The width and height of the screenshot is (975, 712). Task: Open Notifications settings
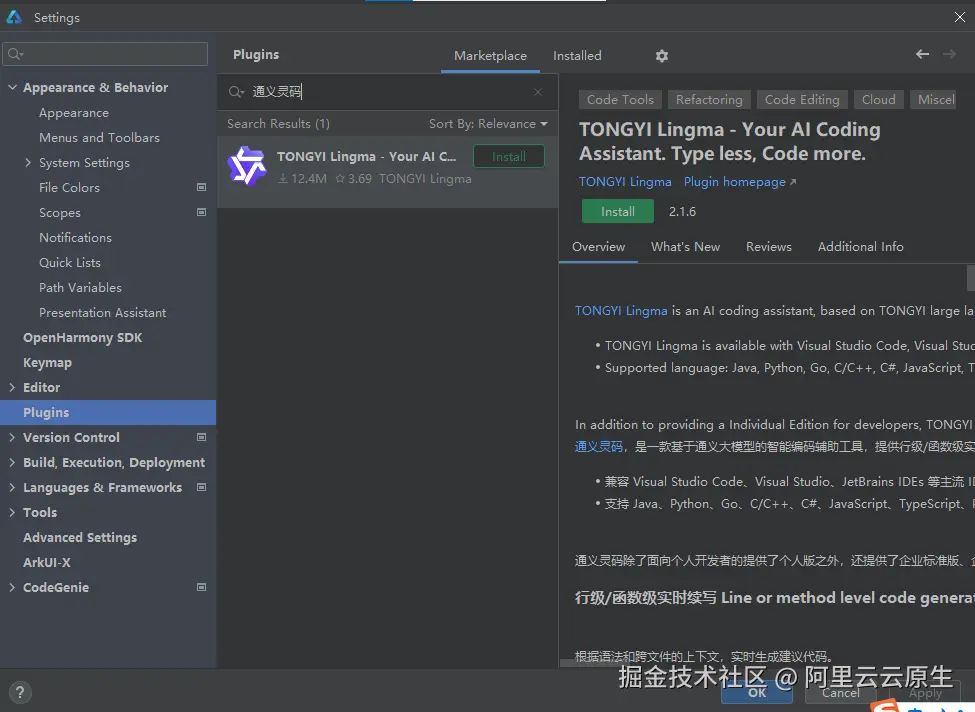75,238
